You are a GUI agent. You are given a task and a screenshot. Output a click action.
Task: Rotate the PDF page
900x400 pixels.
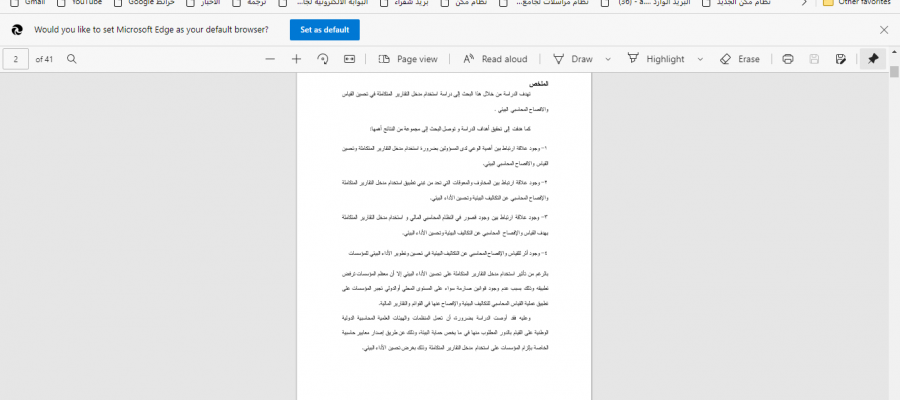[x=323, y=59]
